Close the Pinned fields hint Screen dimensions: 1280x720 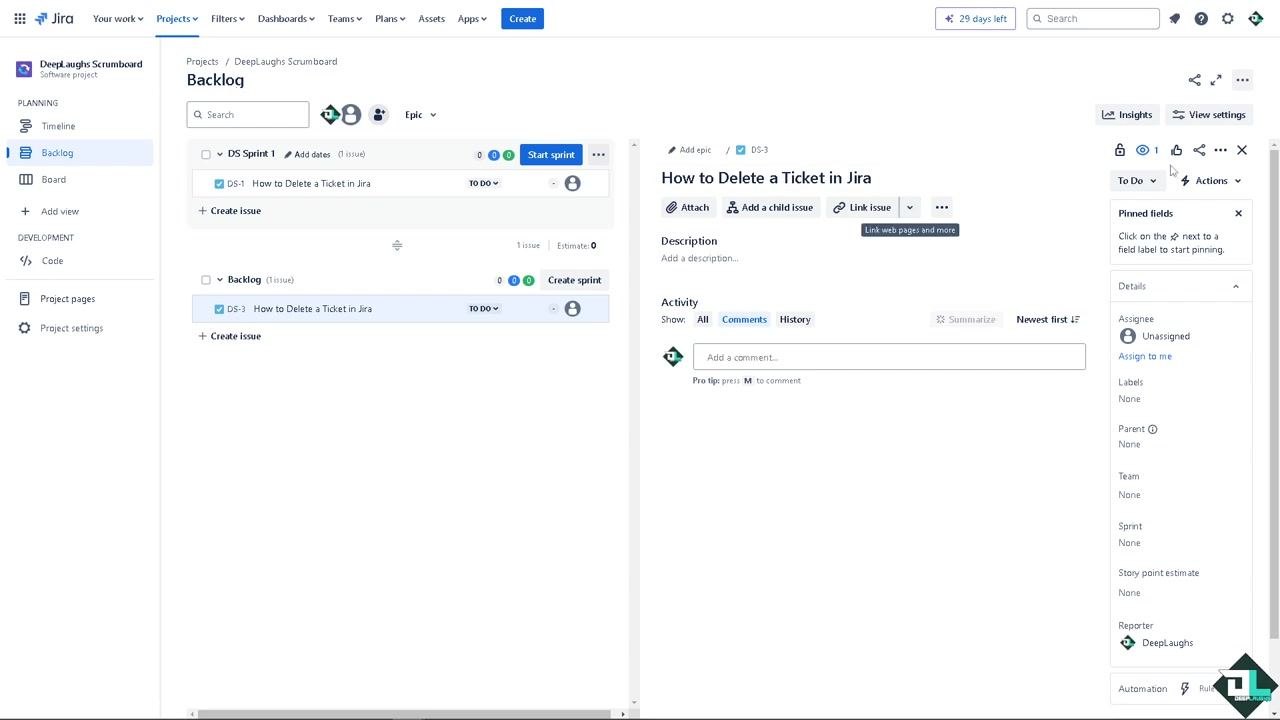1238,213
